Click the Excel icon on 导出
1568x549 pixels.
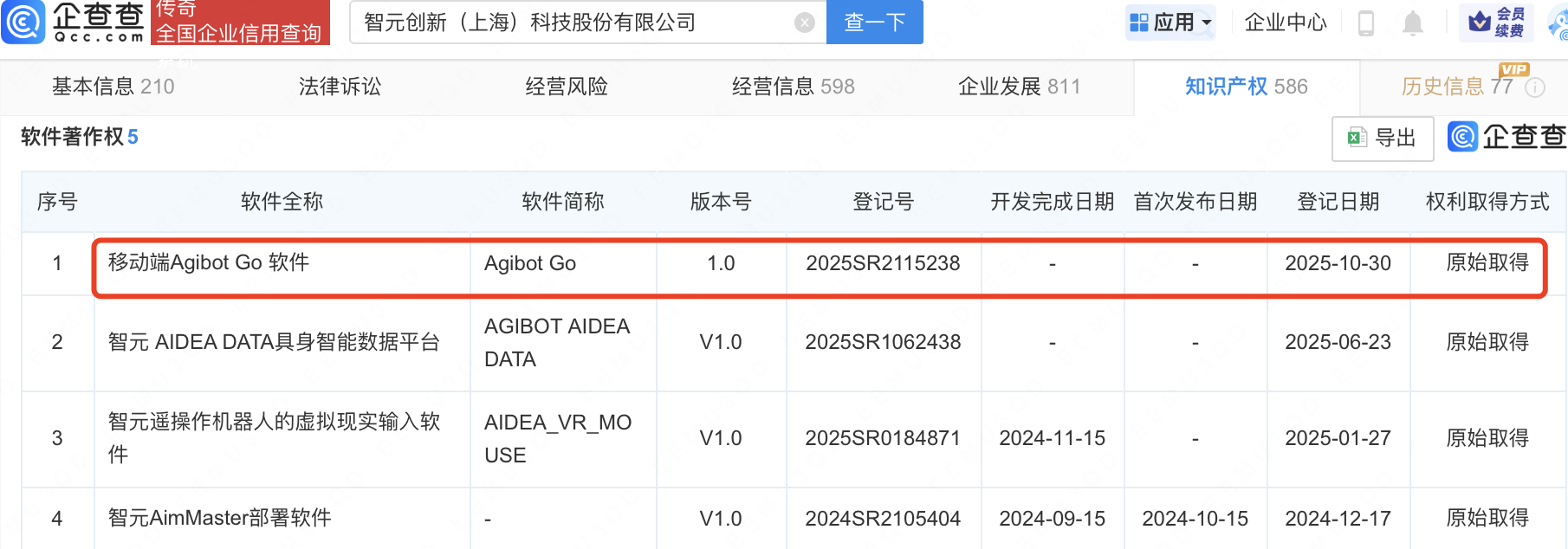(1357, 138)
